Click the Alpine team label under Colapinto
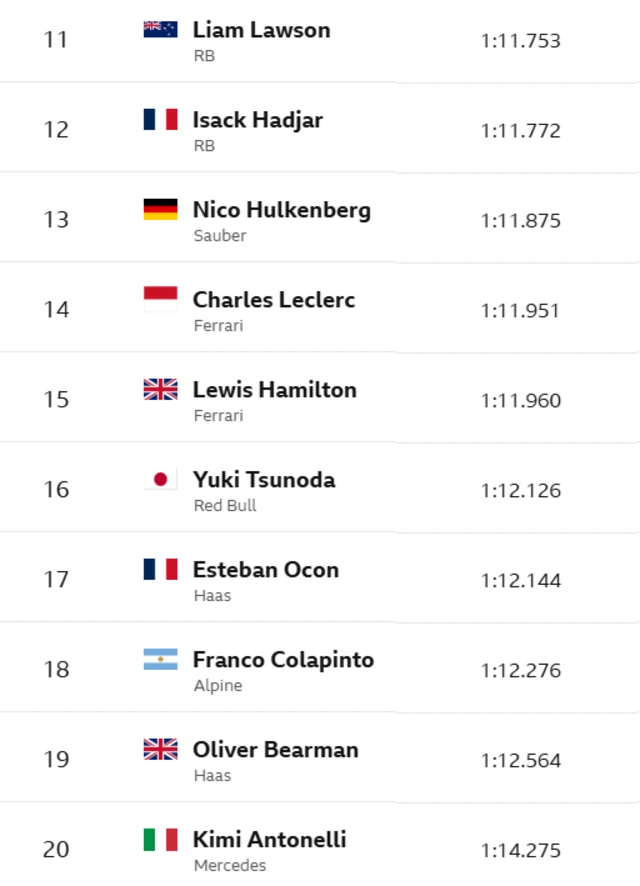 coord(218,685)
